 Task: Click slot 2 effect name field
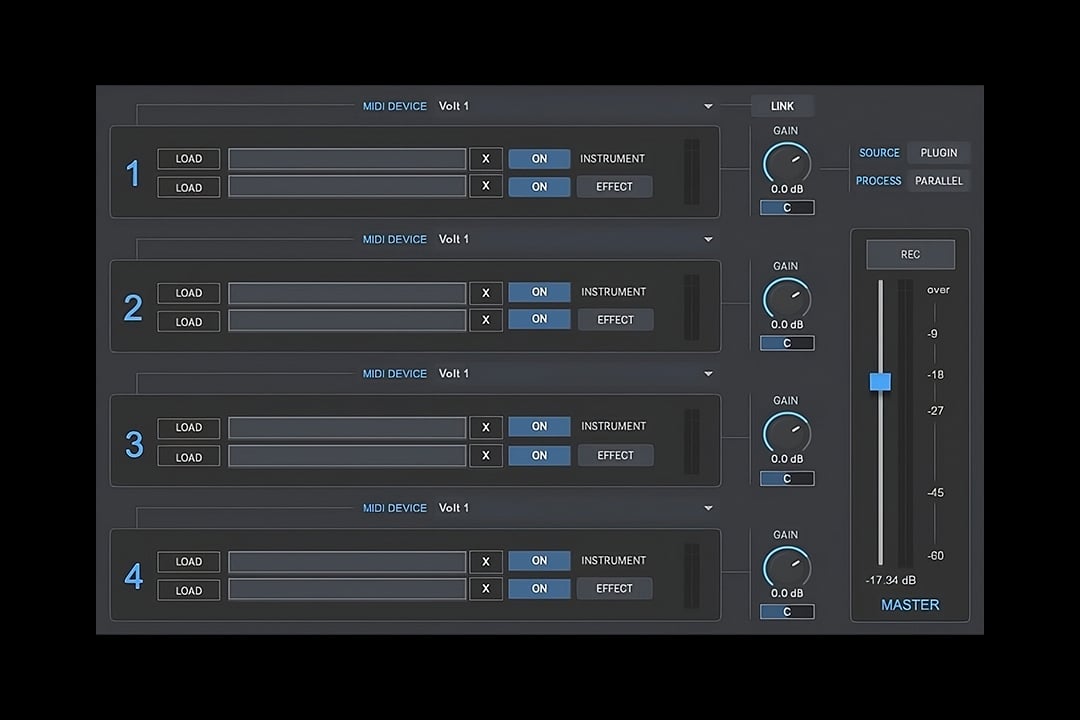pyautogui.click(x=347, y=320)
